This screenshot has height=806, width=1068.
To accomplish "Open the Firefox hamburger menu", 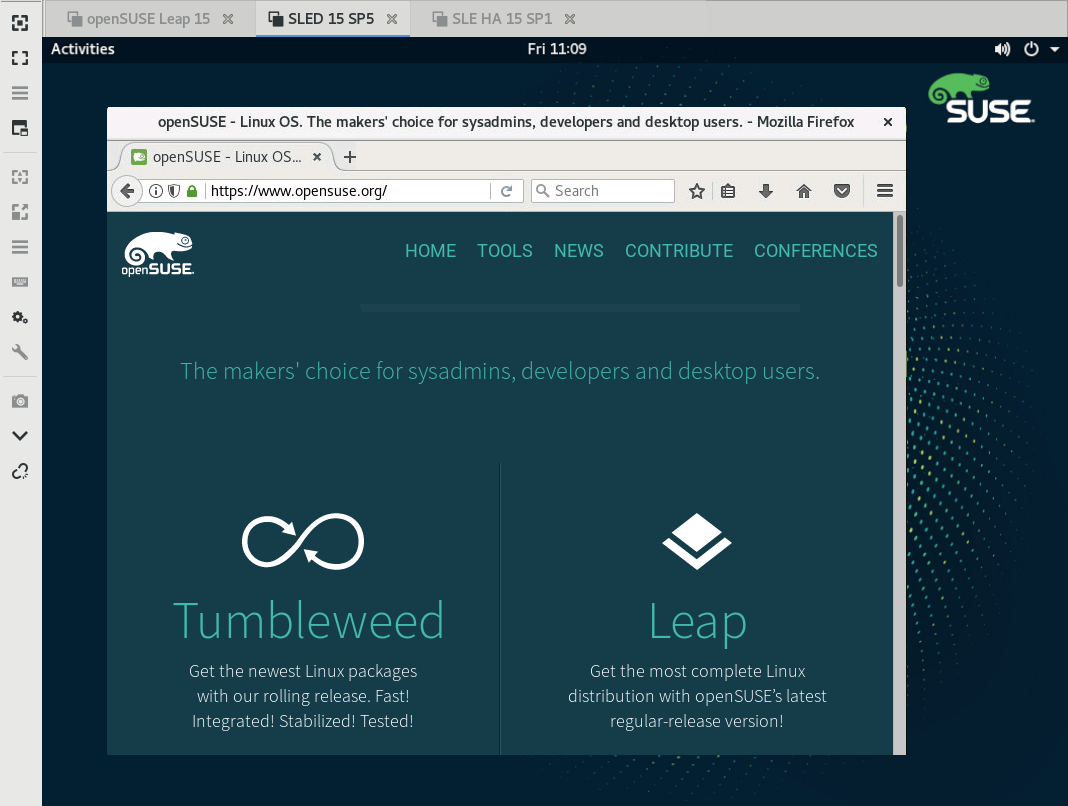I will pyautogui.click(x=884, y=191).
